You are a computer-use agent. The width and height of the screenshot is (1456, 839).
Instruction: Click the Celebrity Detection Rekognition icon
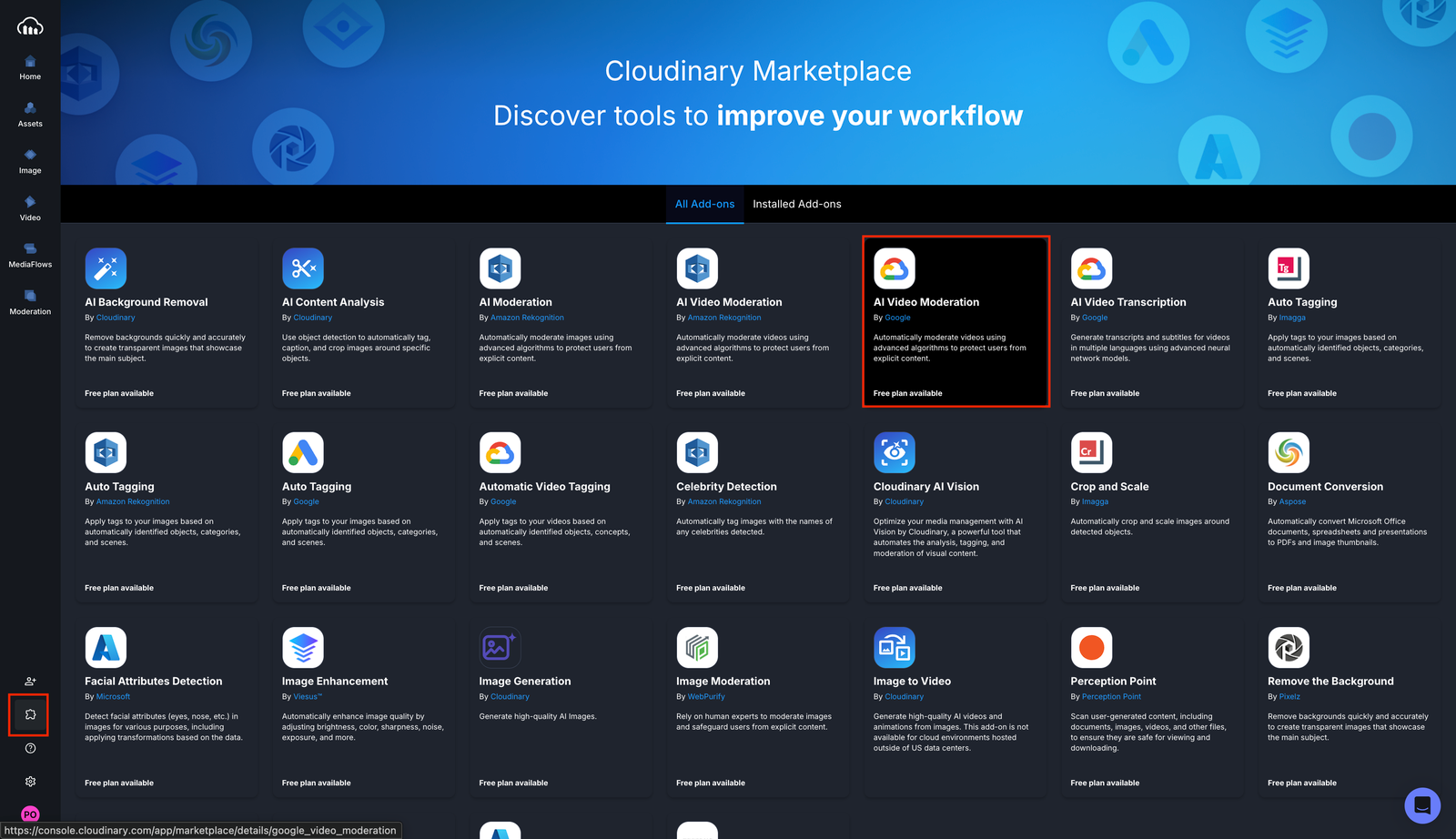tap(697, 452)
